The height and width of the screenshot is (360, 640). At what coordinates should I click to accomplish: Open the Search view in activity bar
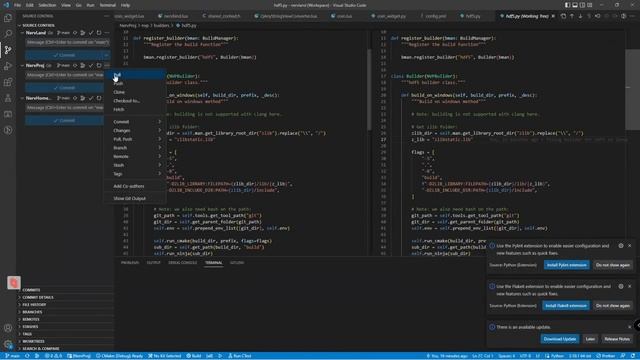coord(8,33)
